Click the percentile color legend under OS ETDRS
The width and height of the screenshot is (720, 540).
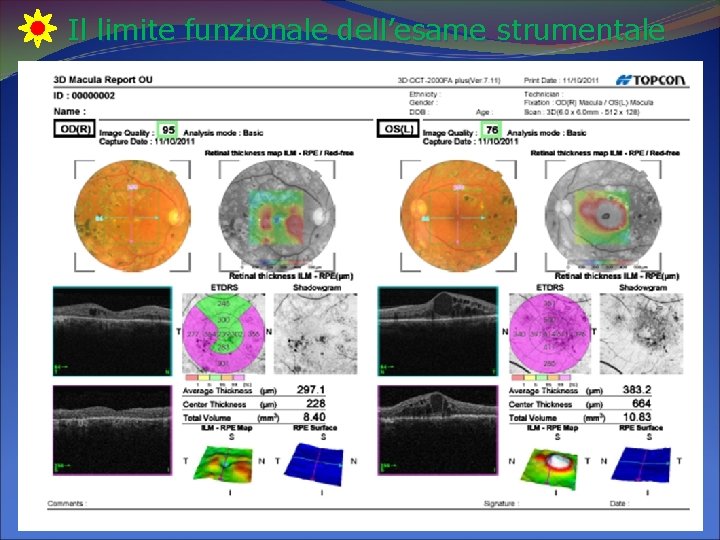coord(542,377)
